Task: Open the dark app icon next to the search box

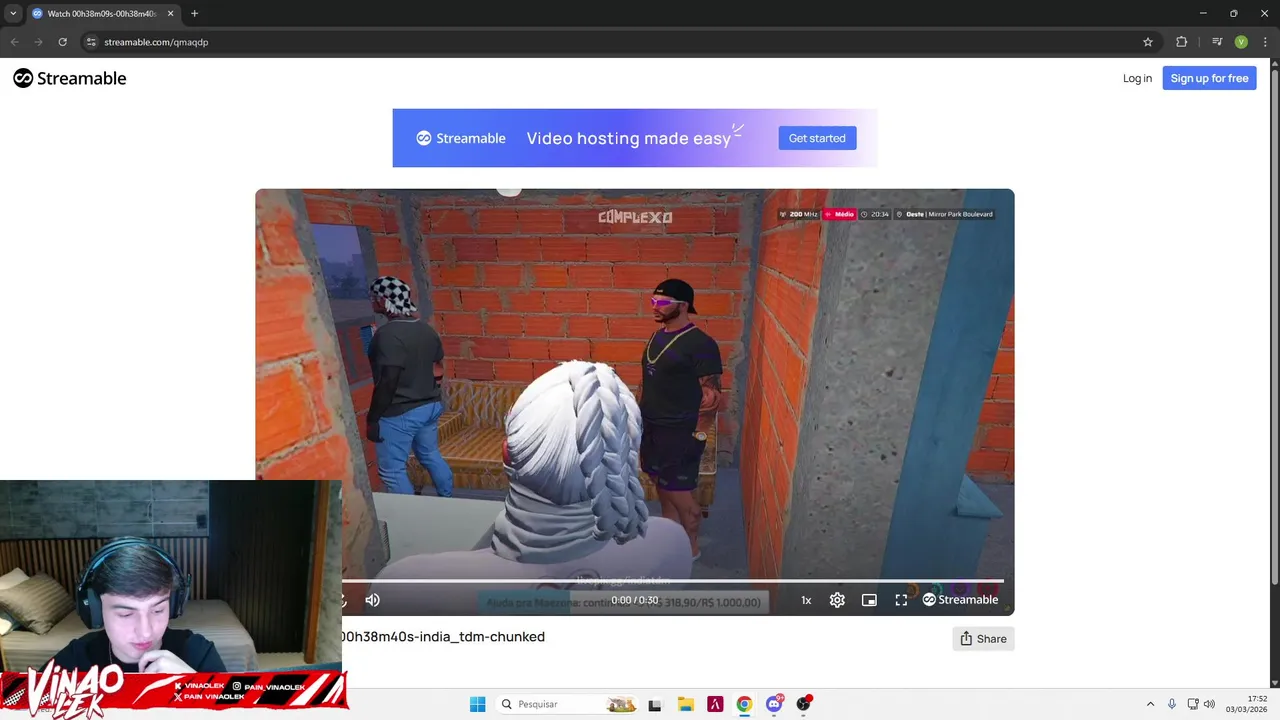Action: pos(654,704)
